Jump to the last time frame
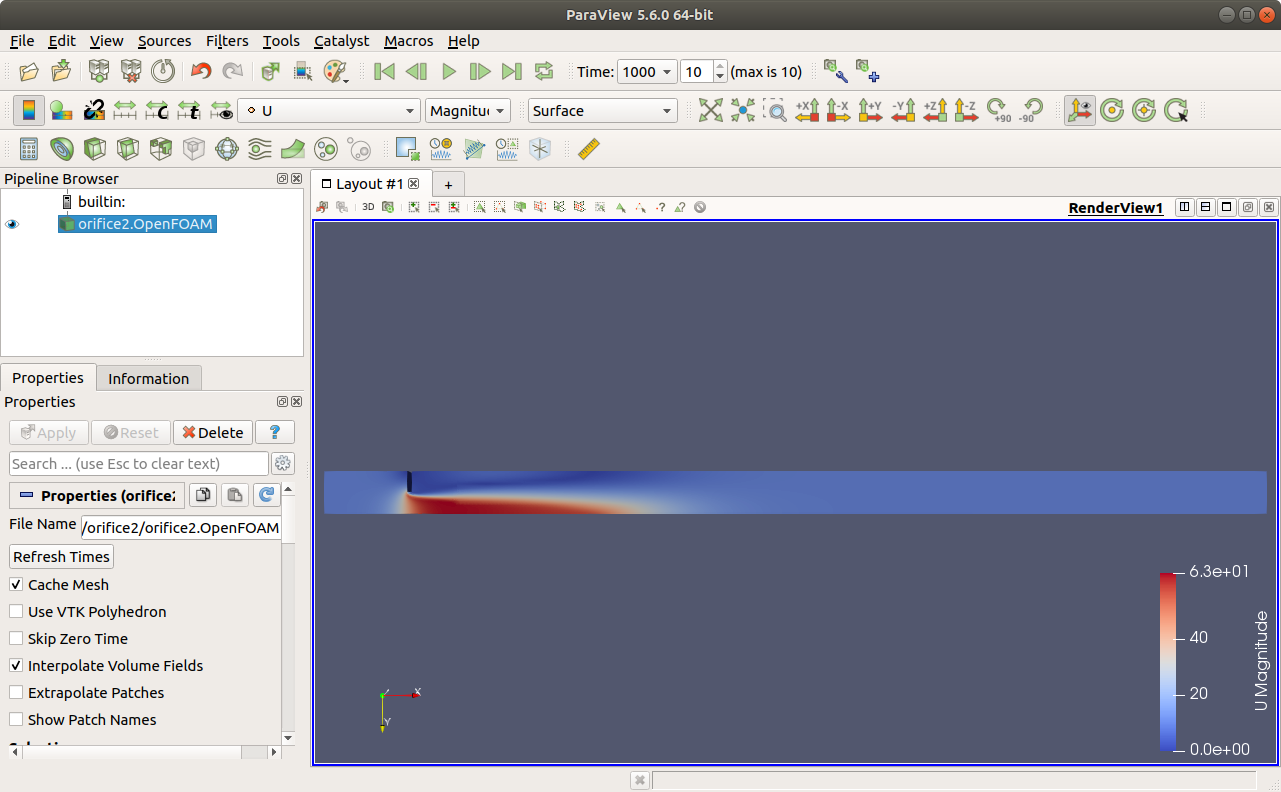 tap(512, 71)
